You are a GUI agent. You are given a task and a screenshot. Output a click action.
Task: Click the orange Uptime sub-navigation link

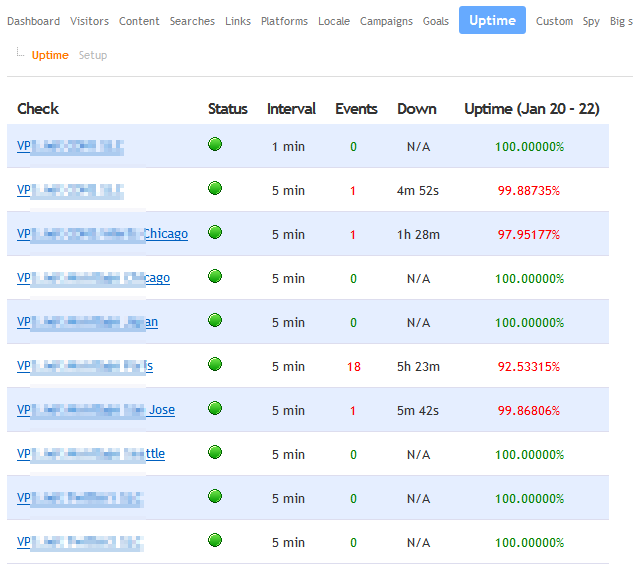pos(50,55)
